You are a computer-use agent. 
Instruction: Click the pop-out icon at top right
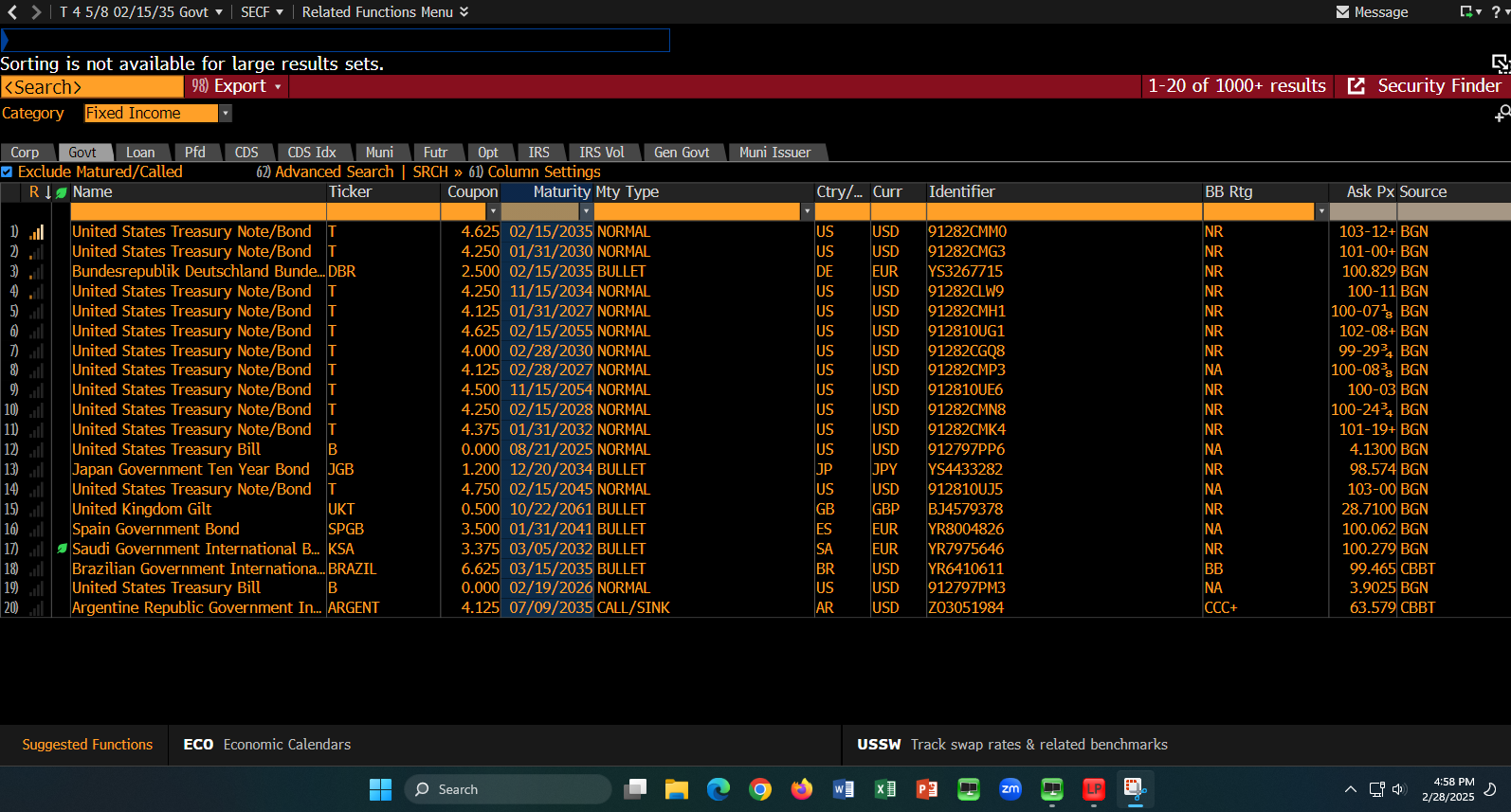point(1501,63)
